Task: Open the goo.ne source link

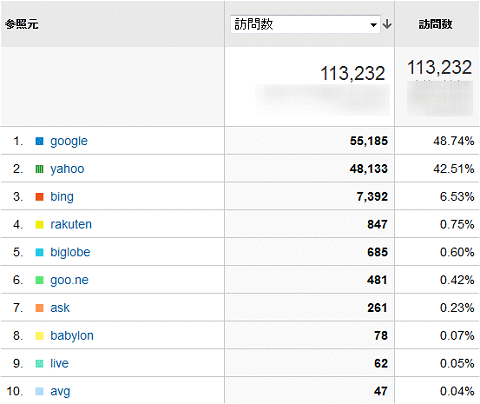Action: [x=69, y=280]
